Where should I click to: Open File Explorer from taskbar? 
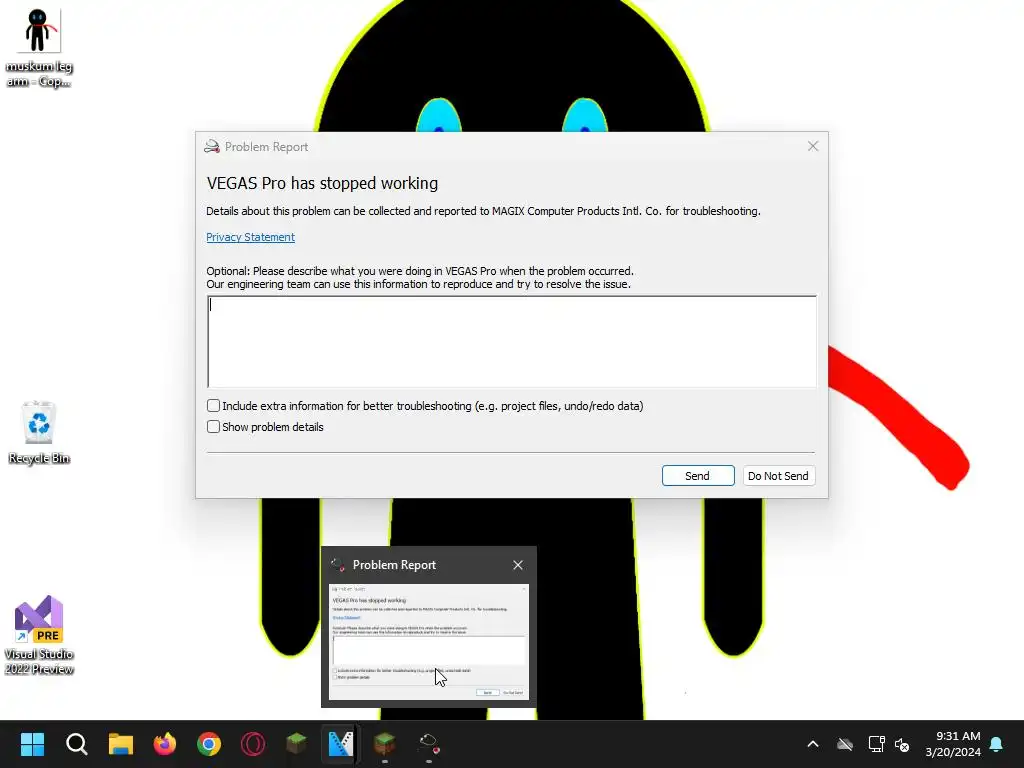pyautogui.click(x=121, y=744)
